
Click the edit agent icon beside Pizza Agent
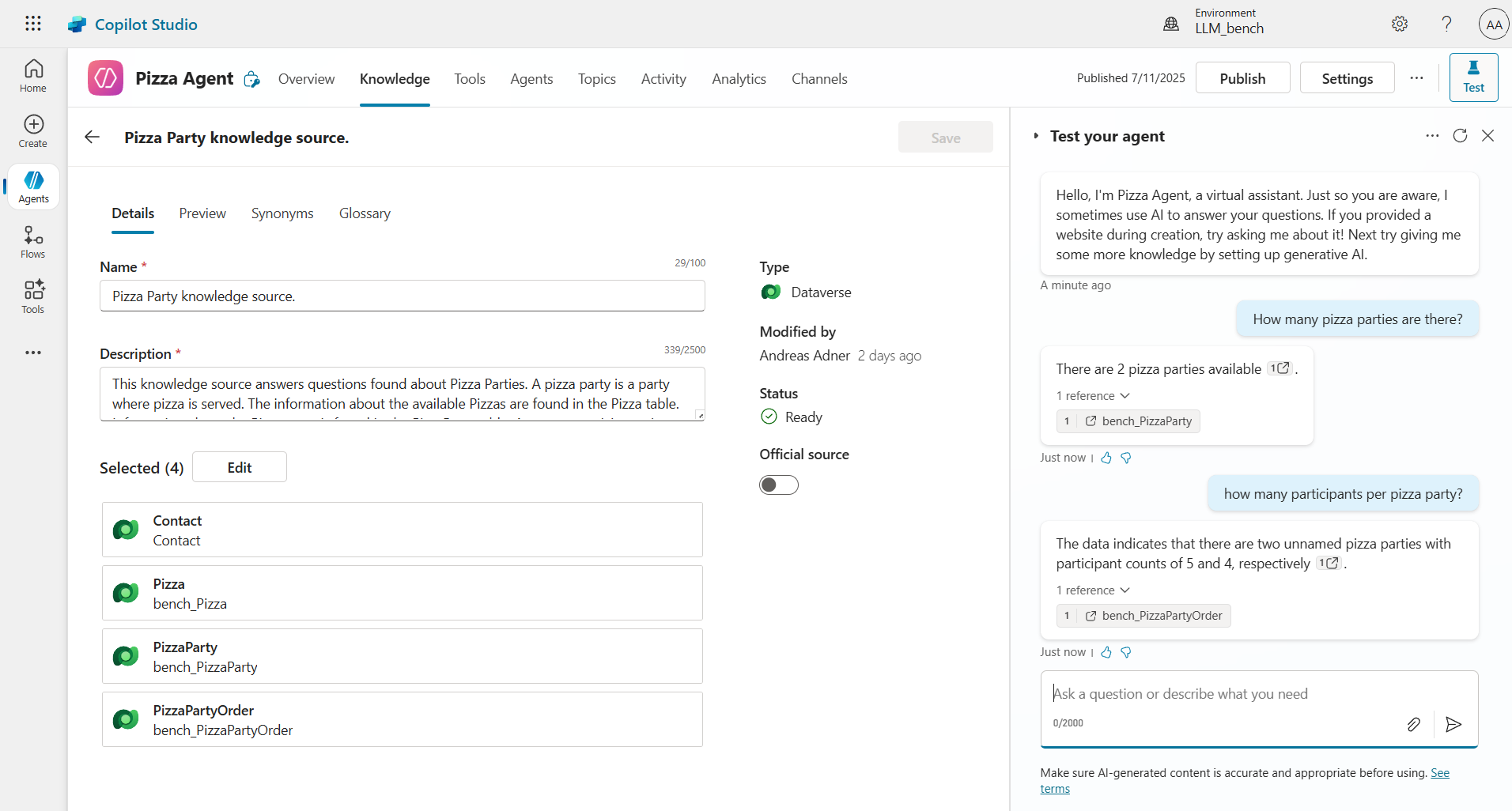point(251,79)
